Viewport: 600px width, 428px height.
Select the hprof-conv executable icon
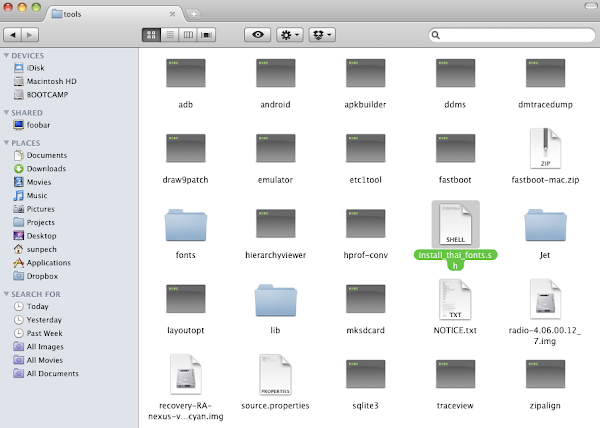(365, 223)
